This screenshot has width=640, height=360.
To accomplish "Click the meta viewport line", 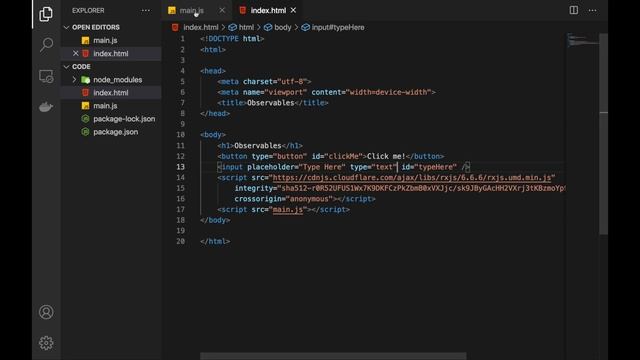I will (x=327, y=92).
